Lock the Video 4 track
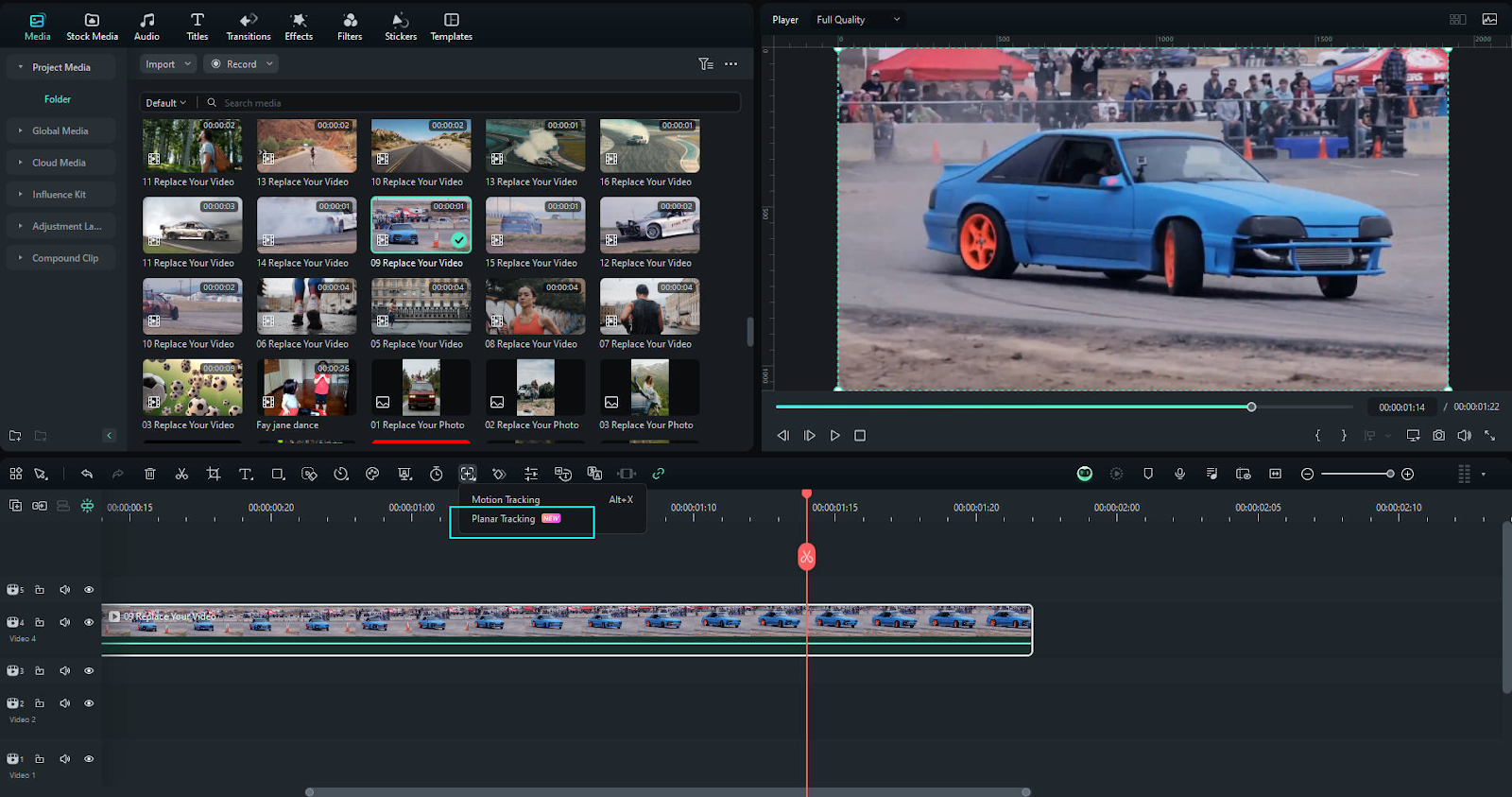 [x=40, y=622]
